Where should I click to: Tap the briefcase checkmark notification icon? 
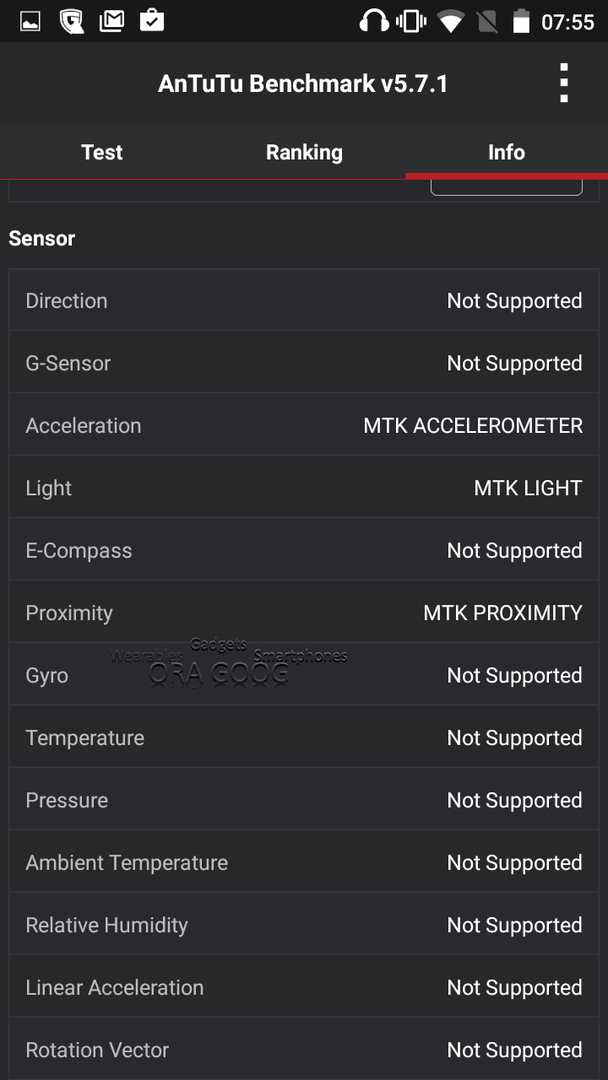(x=152, y=21)
